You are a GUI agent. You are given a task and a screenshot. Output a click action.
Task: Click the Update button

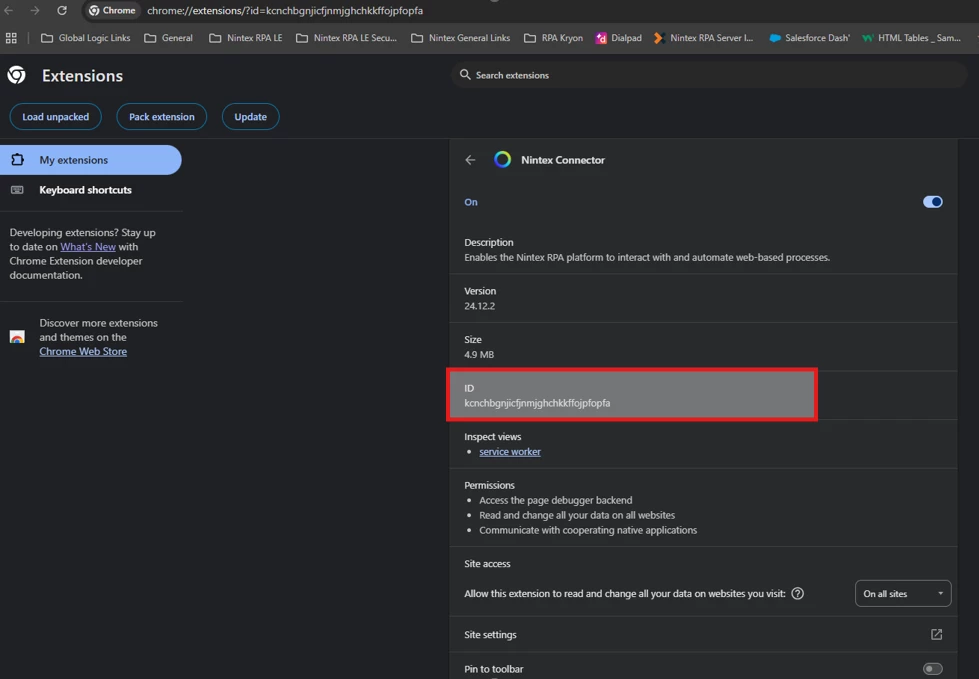point(250,117)
